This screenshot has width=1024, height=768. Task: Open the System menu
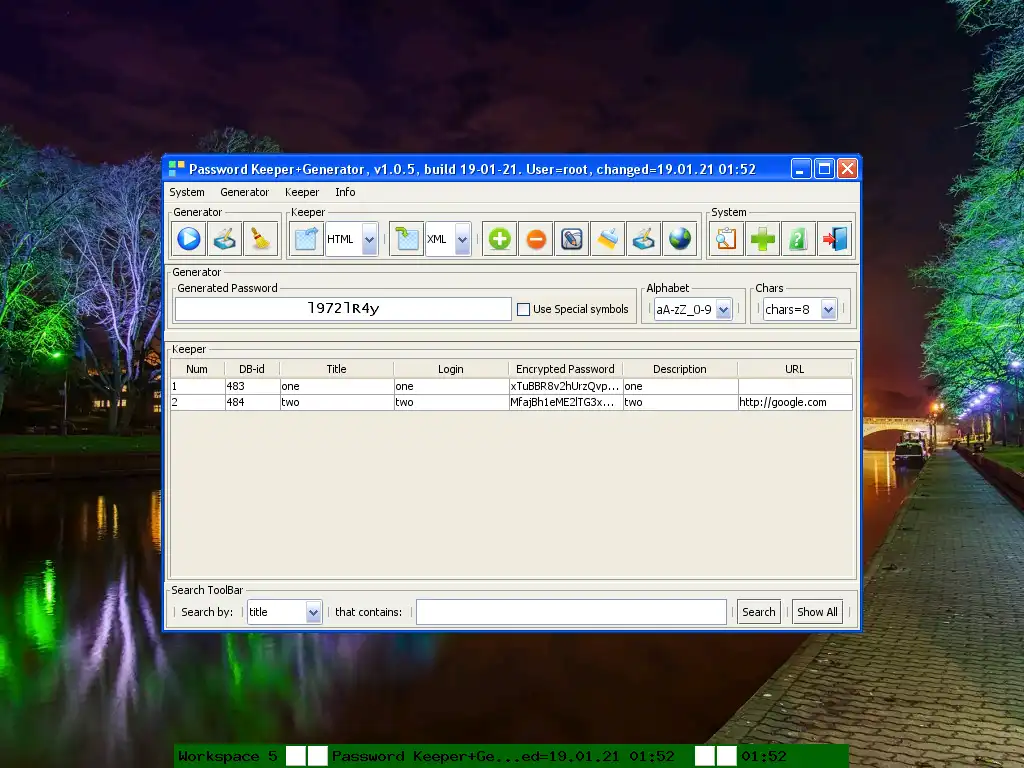click(187, 192)
